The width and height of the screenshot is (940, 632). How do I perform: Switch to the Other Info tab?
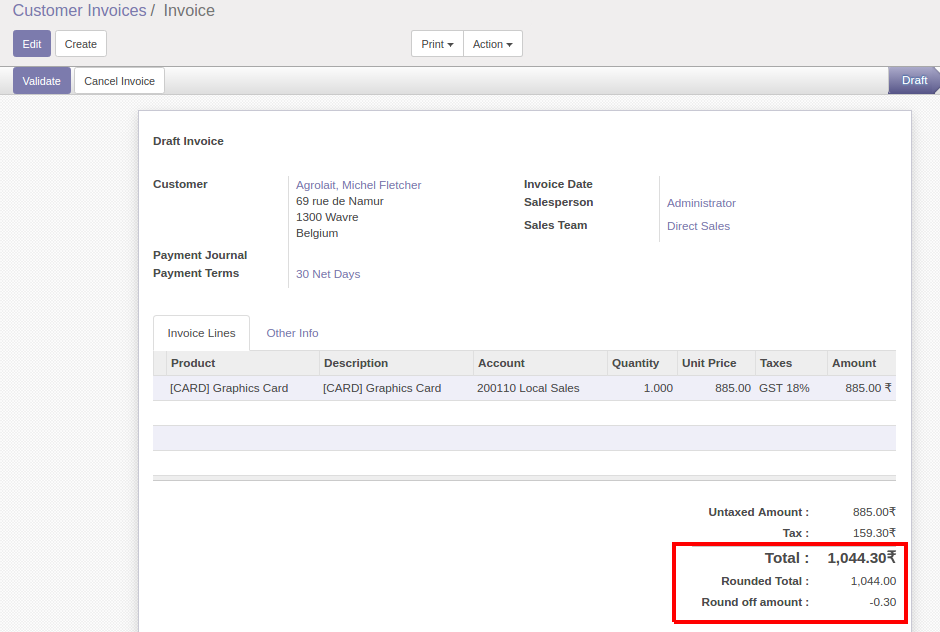click(x=292, y=333)
